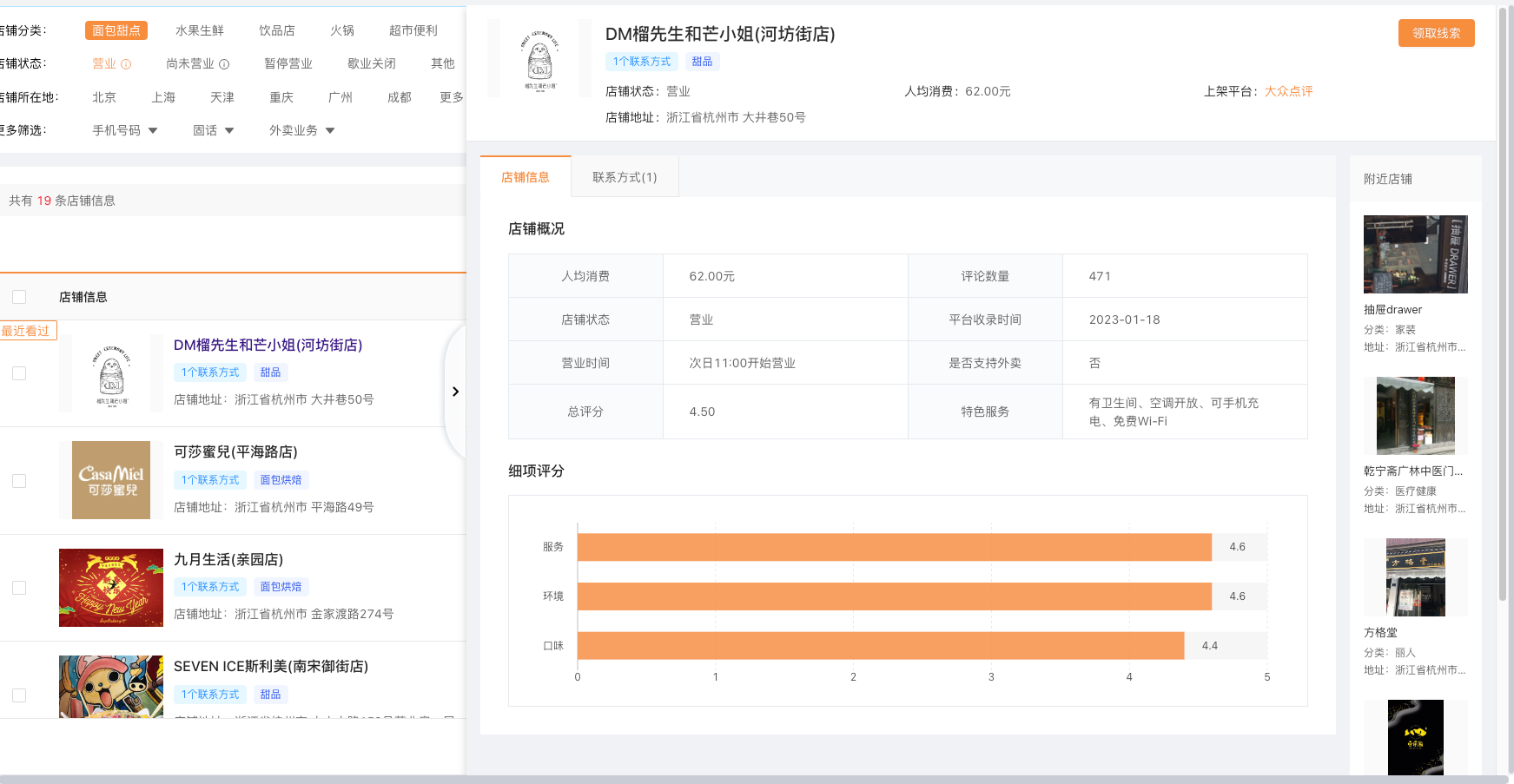1514x784 pixels.
Task: Click the DM榴先生 list logo thumbnail
Action: pyautogui.click(x=111, y=373)
